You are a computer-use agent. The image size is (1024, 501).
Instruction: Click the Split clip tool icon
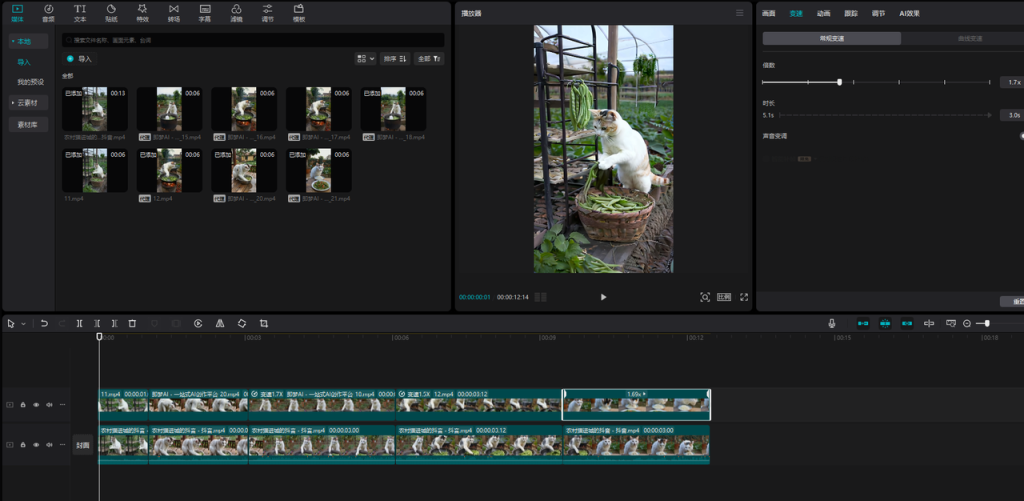(x=79, y=323)
